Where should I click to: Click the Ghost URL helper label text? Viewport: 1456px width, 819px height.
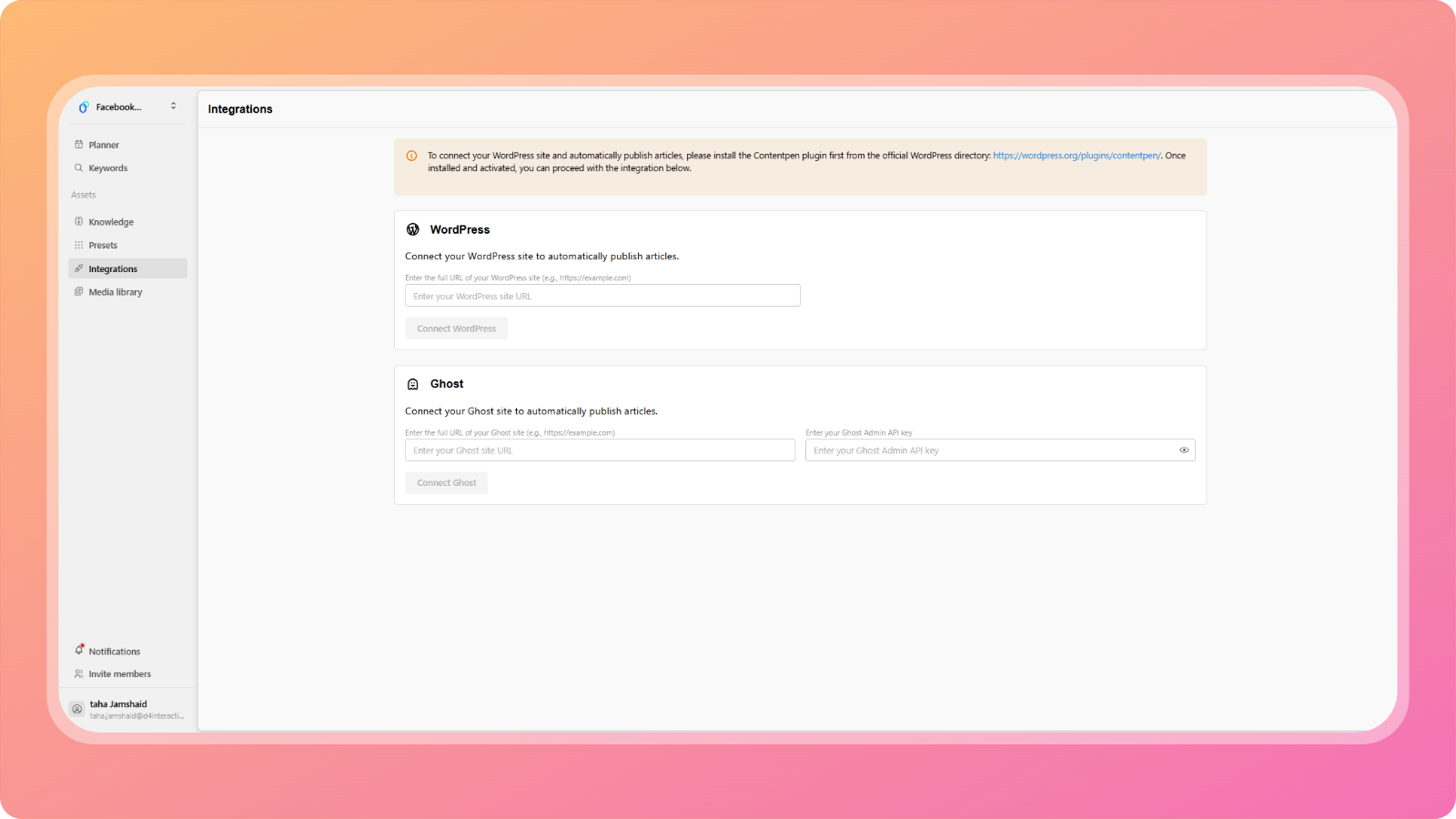[510, 433]
